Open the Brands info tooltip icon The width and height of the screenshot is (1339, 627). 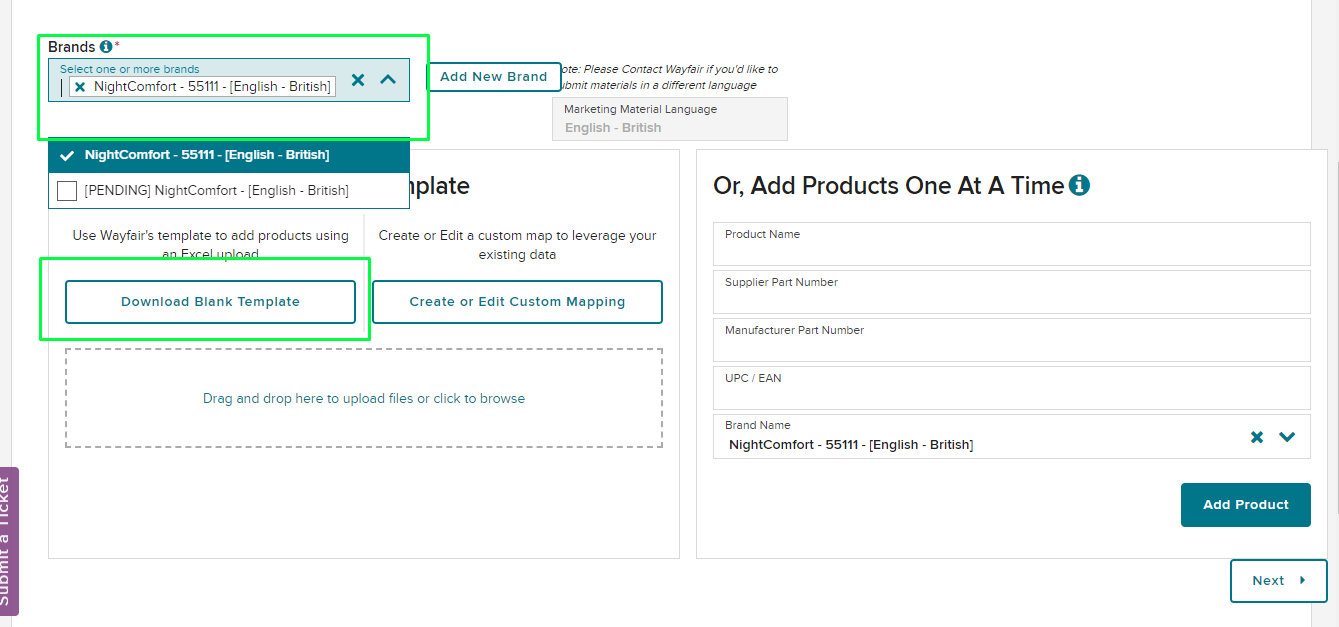click(106, 47)
